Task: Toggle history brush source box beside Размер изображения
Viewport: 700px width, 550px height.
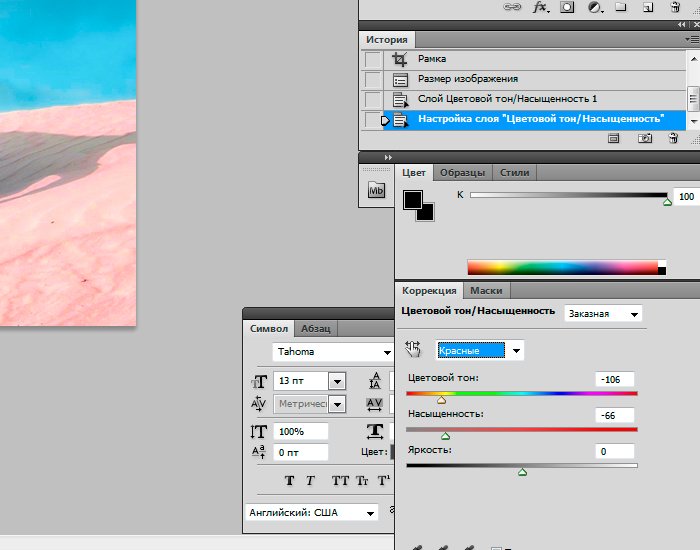Action: (x=373, y=80)
